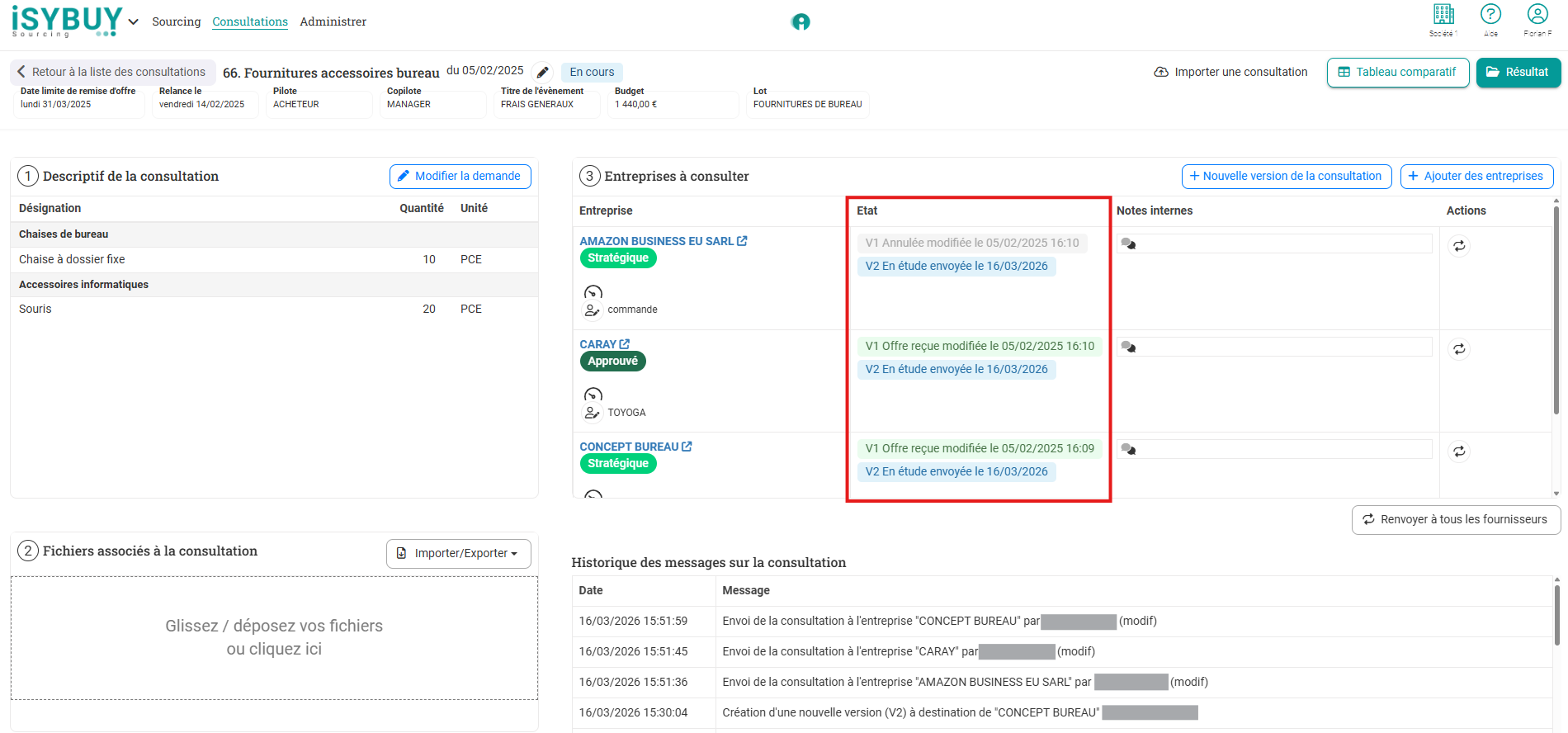Screen dimensions: 1568x733
Task: Open the CONCEPT BUREAU supplier link
Action: click(635, 447)
